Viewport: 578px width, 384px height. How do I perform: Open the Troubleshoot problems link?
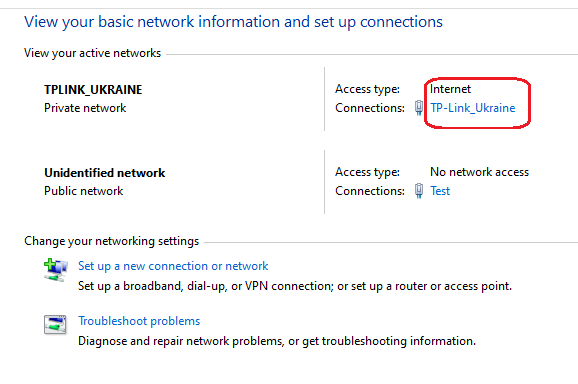tap(139, 321)
